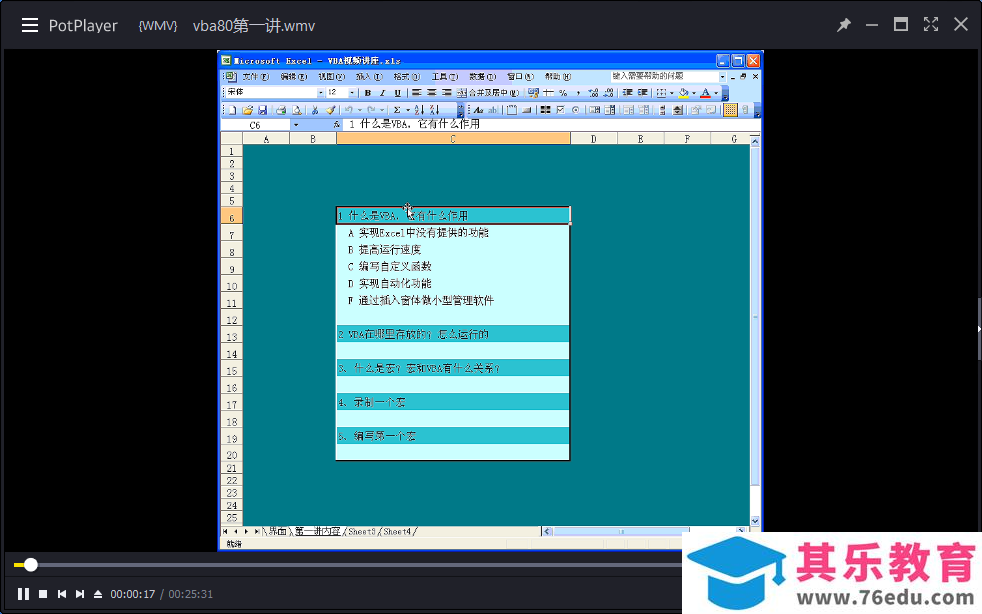Sort ascending A to Z
The image size is (982, 614).
click(x=420, y=110)
